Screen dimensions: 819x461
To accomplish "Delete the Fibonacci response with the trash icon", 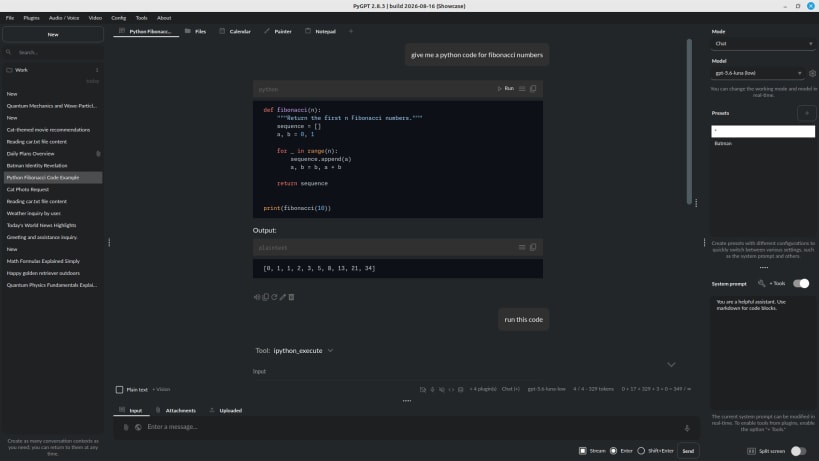I will (x=291, y=297).
